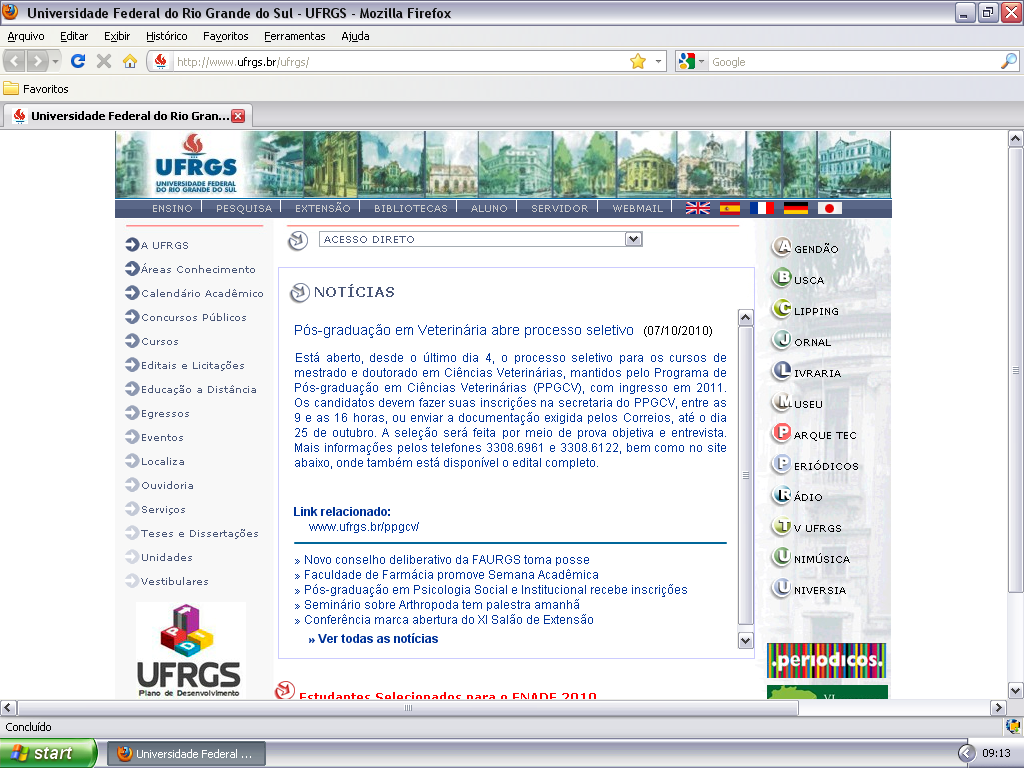Viewport: 1024px width, 768px height.
Task: Open the Histórico menu
Action: (166, 36)
